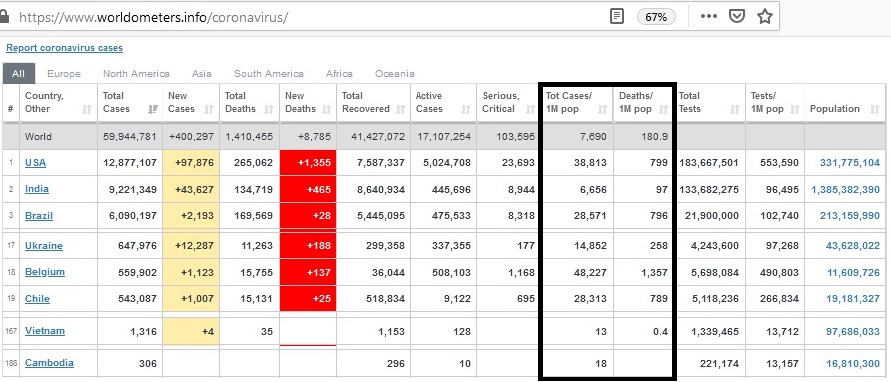The image size is (891, 382).
Task: Select Cambodia total cases 306
Action: [x=148, y=363]
